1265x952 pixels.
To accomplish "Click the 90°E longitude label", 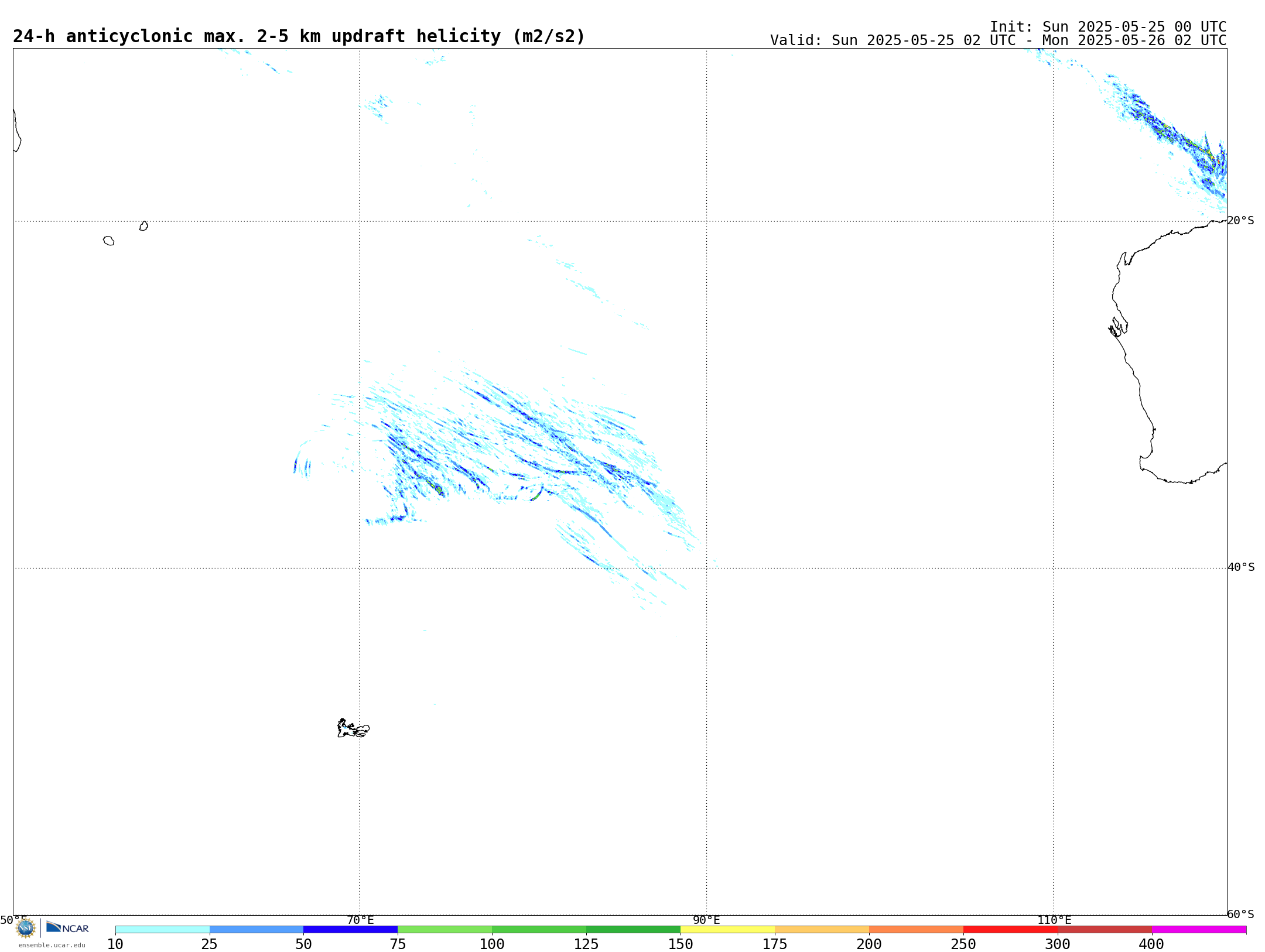I will (706, 920).
